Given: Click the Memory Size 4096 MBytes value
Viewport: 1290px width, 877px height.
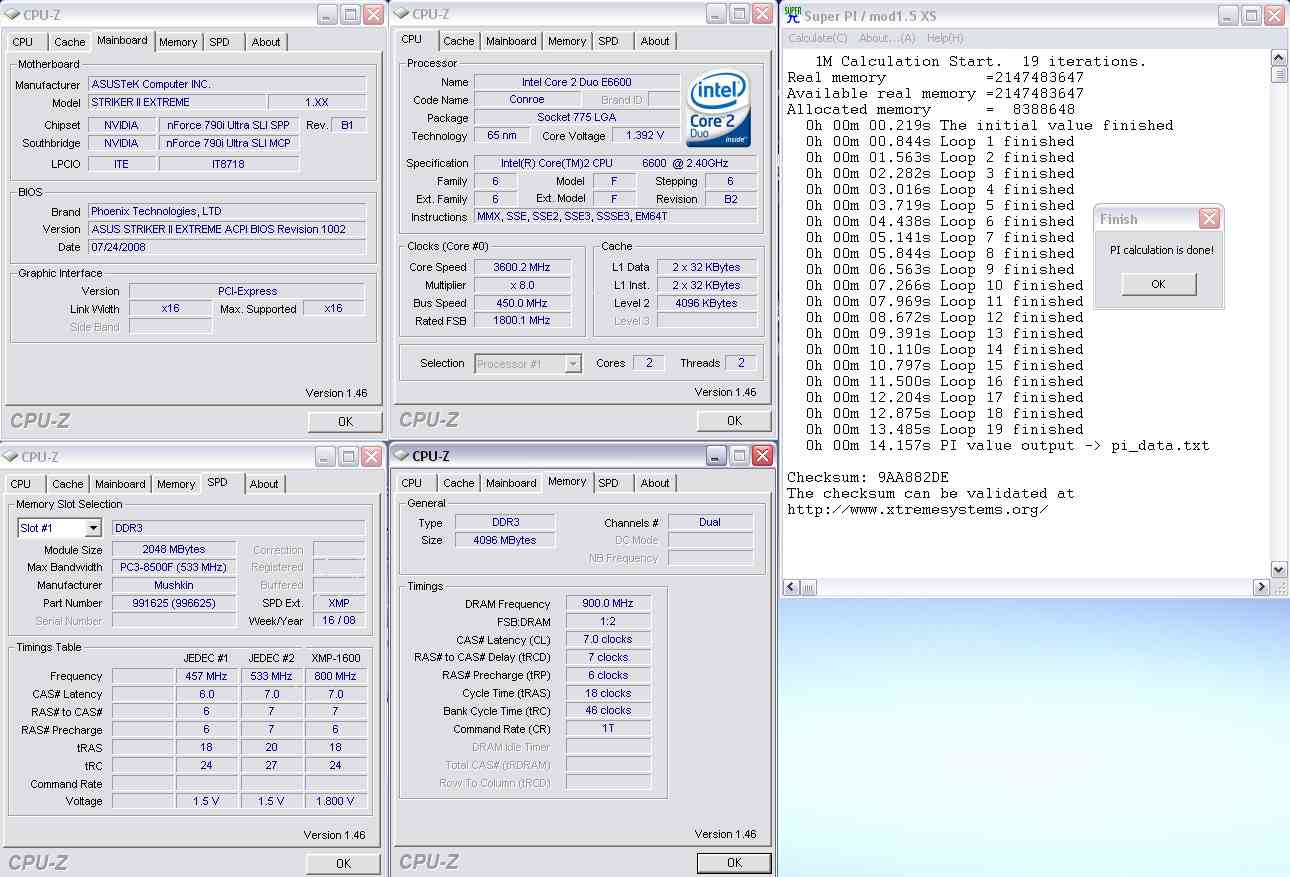Looking at the screenshot, I should tap(505, 540).
